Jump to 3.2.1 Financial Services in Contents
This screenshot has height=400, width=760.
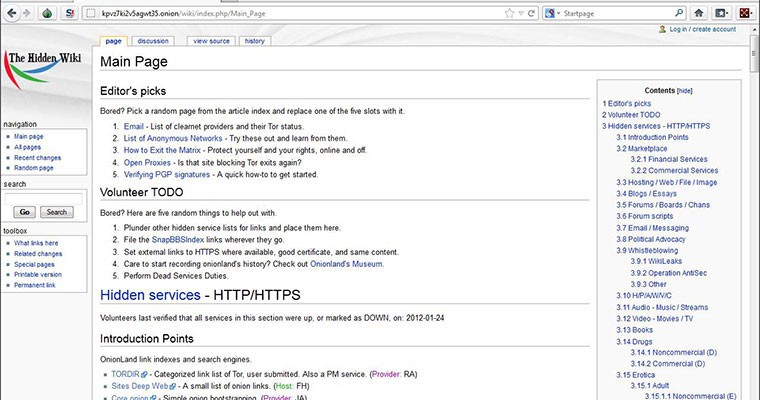(668, 160)
